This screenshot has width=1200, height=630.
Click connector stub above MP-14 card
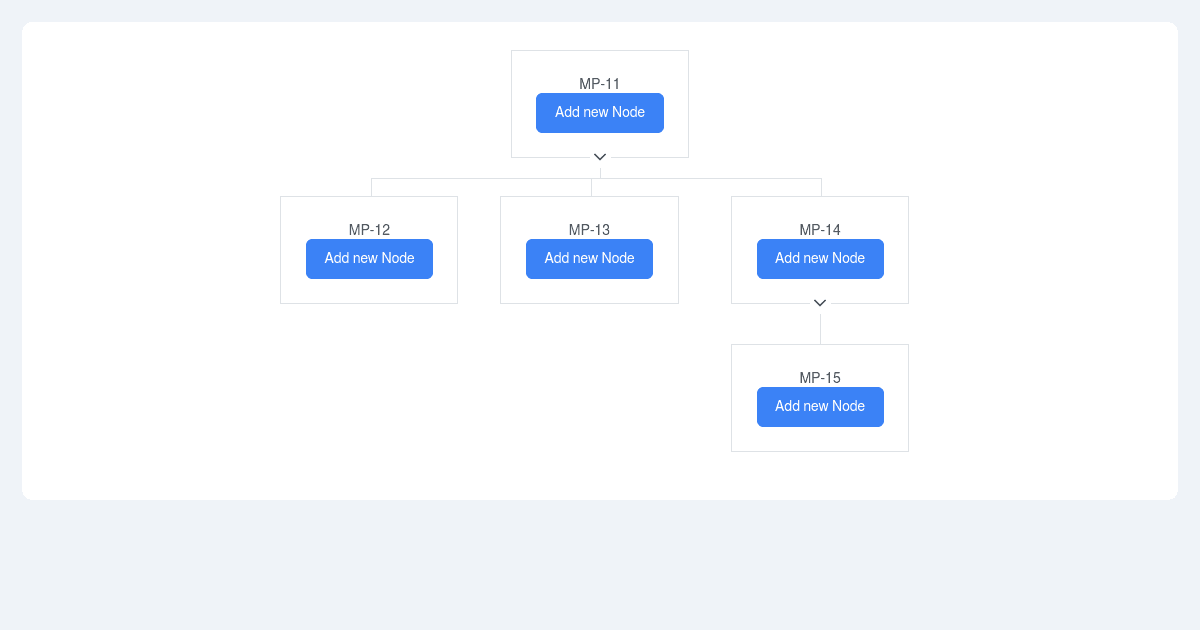(821, 187)
